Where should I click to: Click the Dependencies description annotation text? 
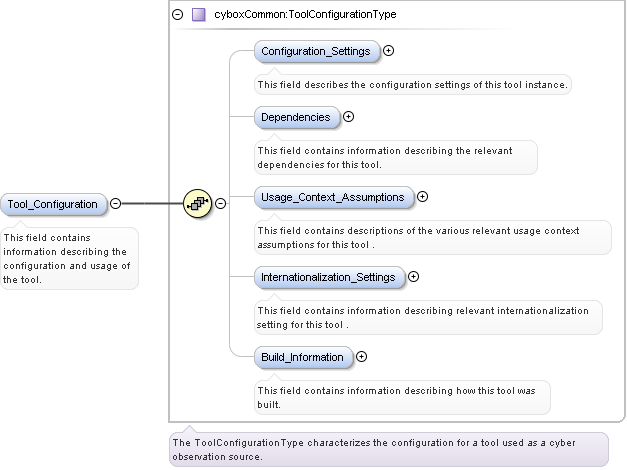pyautogui.click(x=396, y=157)
